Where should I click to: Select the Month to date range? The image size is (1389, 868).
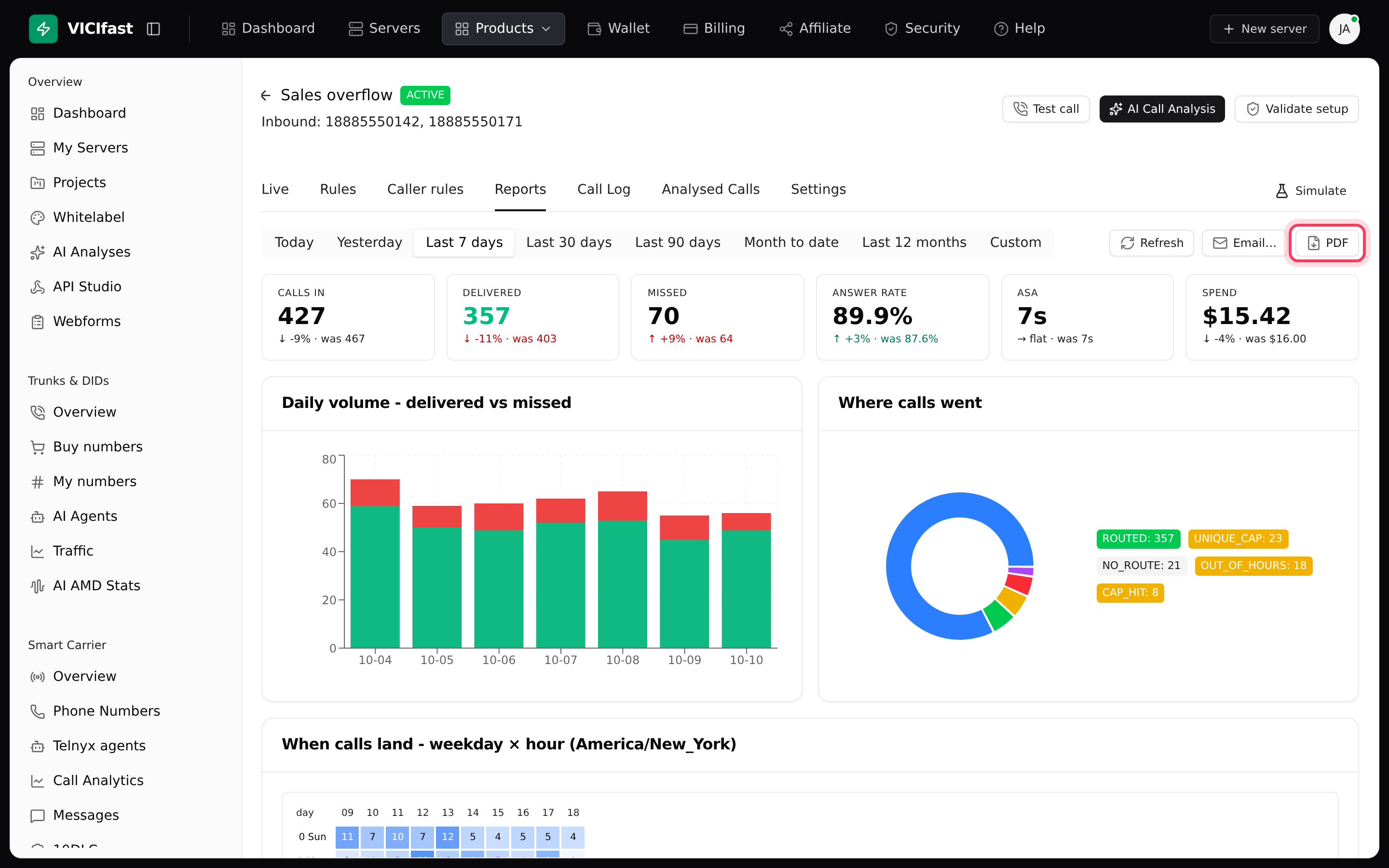(791, 242)
